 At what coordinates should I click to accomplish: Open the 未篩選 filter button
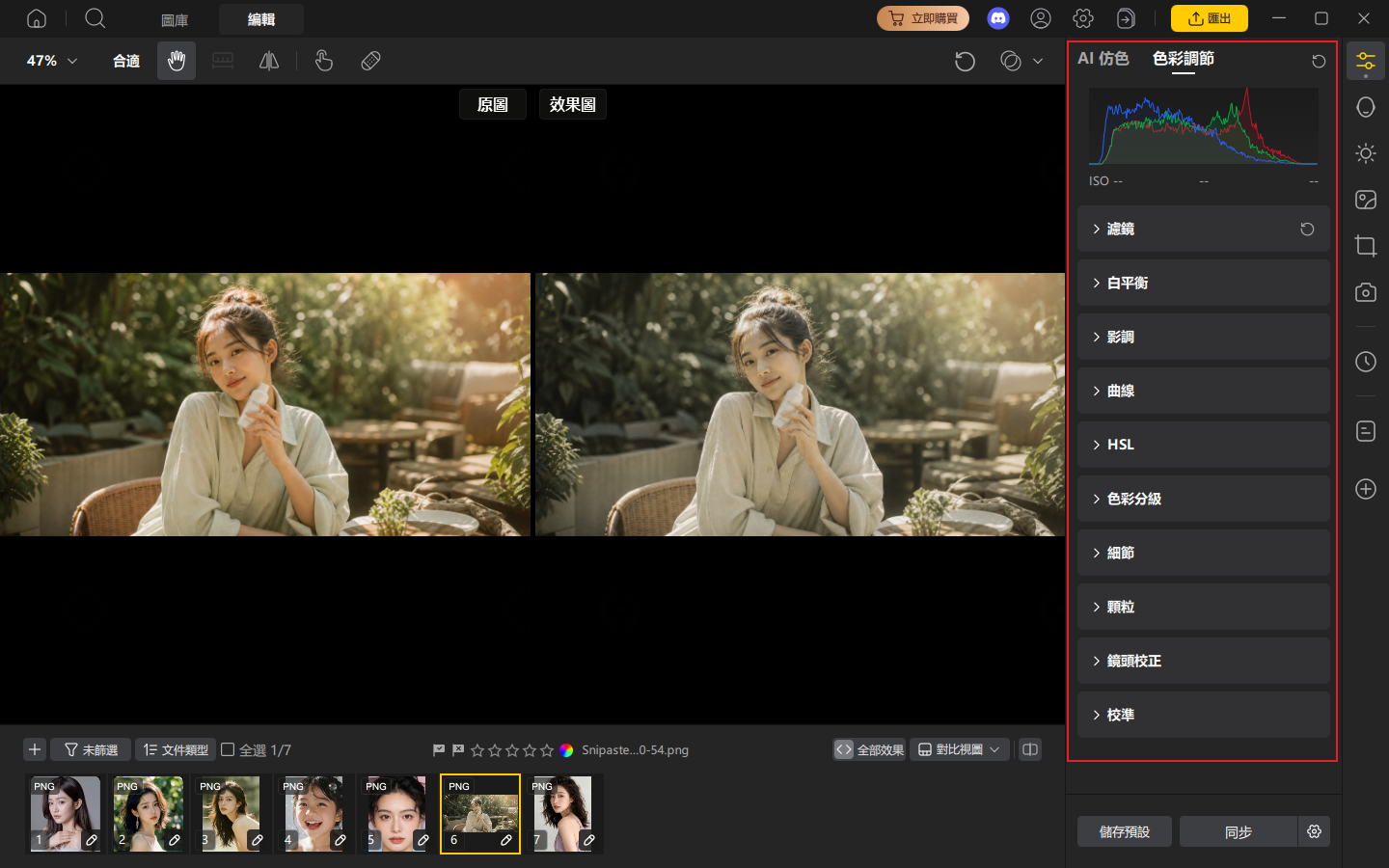[x=91, y=749]
